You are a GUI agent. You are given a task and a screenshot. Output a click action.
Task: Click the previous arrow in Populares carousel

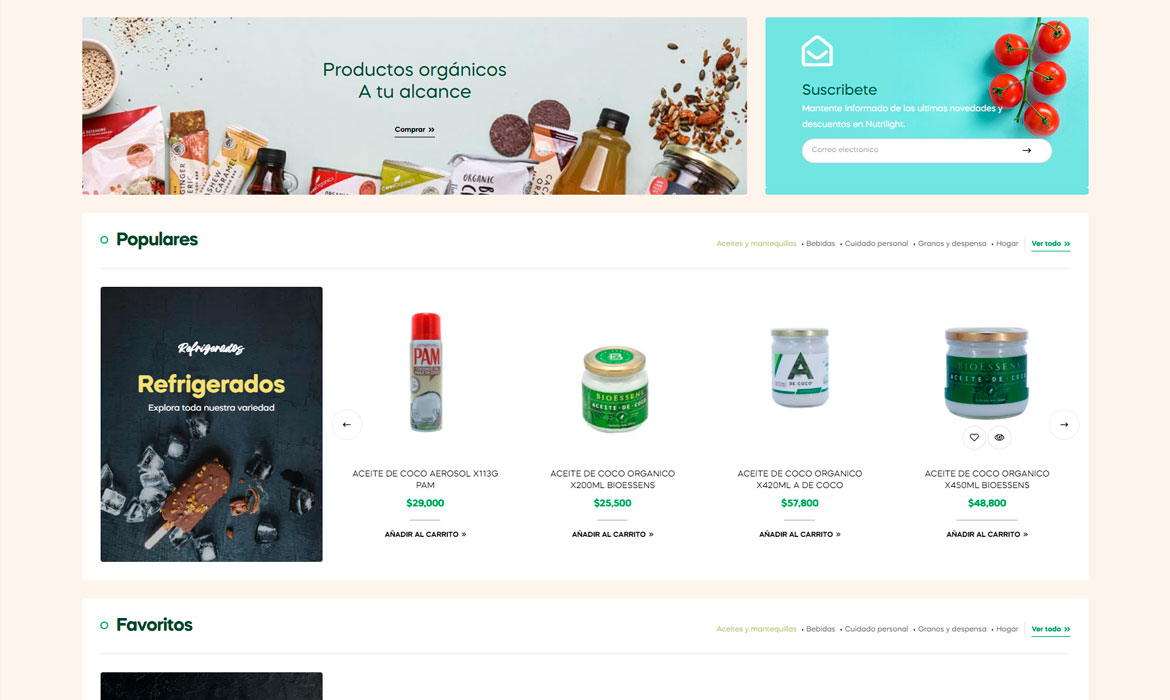(x=346, y=425)
